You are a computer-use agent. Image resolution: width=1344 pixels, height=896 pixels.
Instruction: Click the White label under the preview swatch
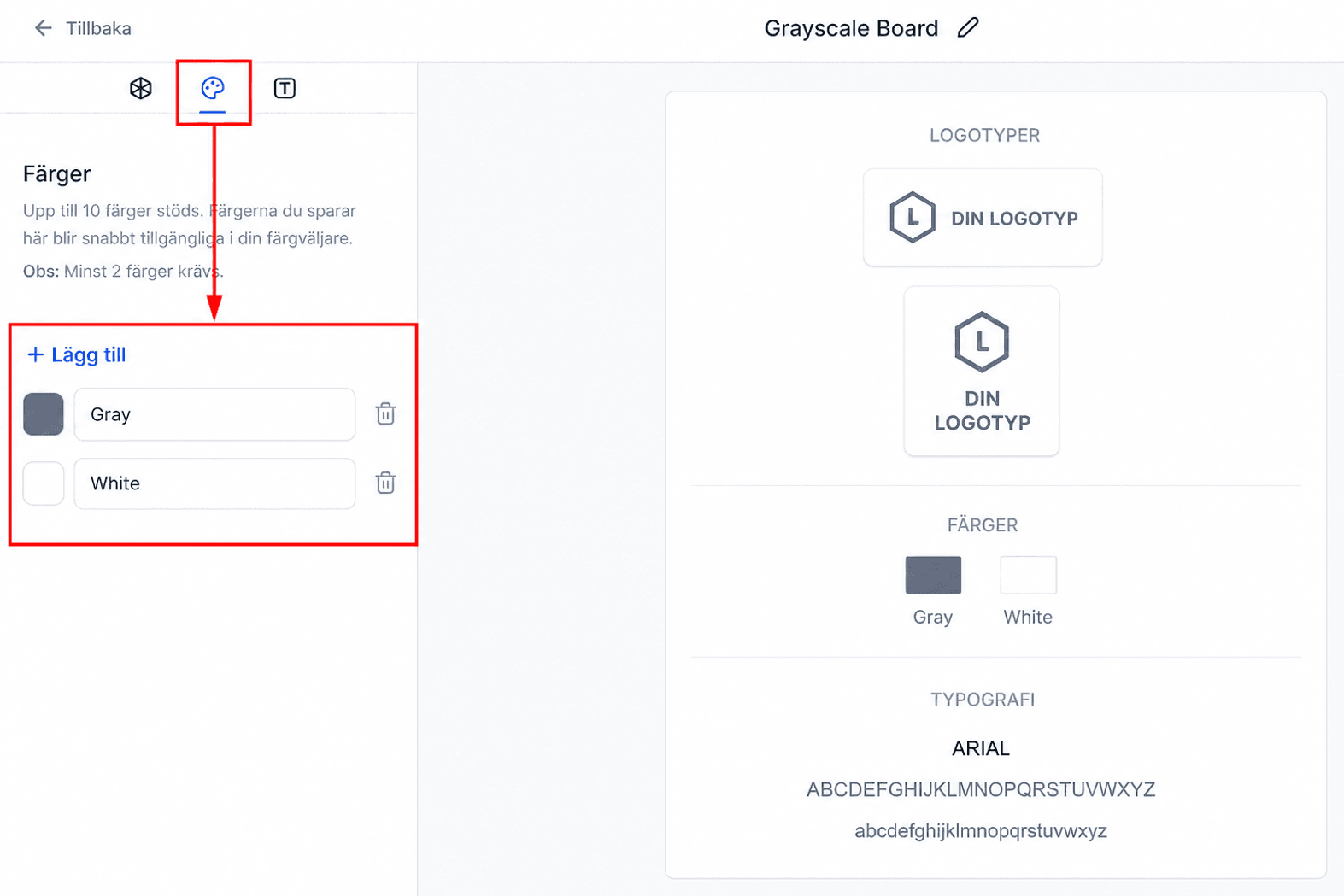tap(1028, 617)
